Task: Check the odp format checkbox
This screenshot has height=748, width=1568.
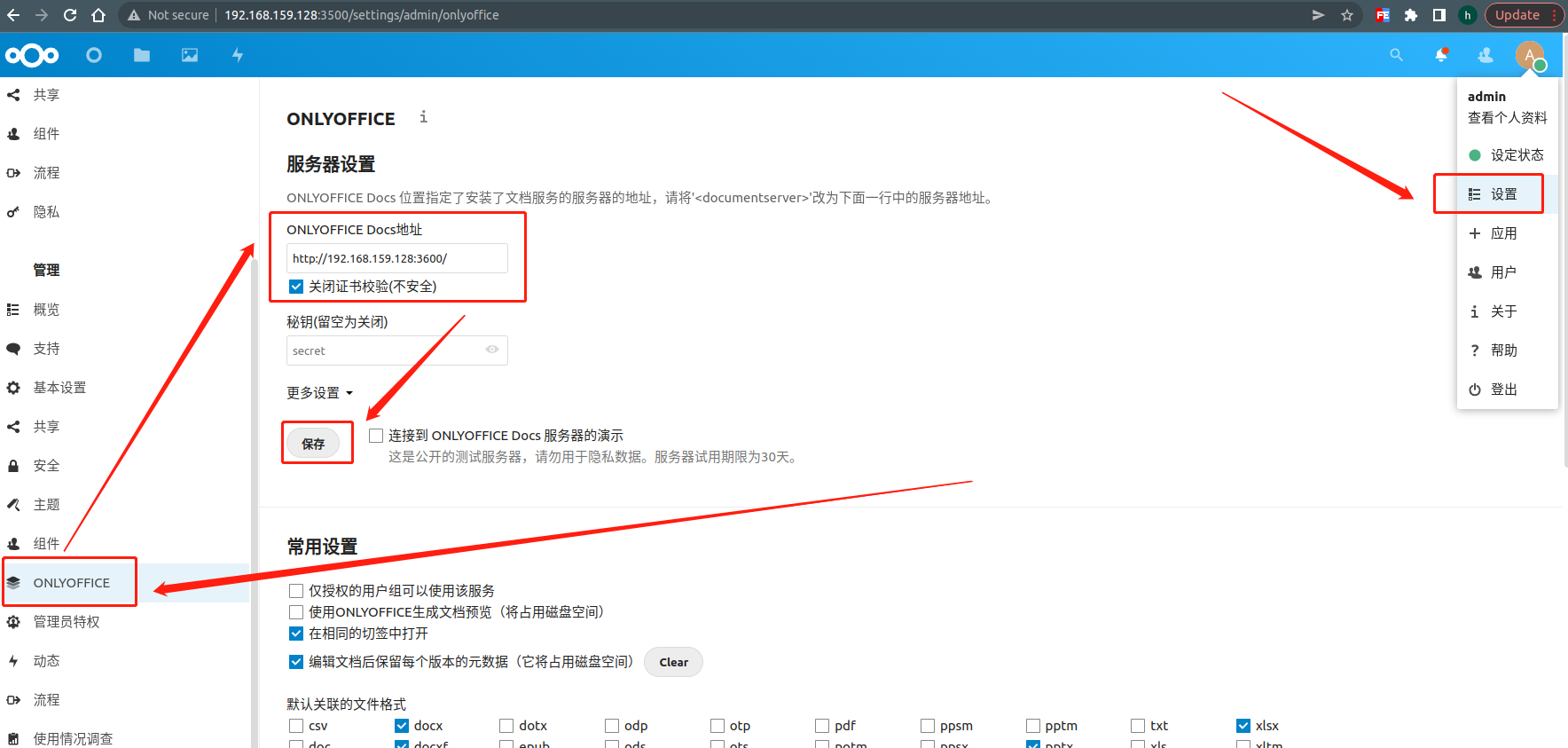Action: point(612,726)
